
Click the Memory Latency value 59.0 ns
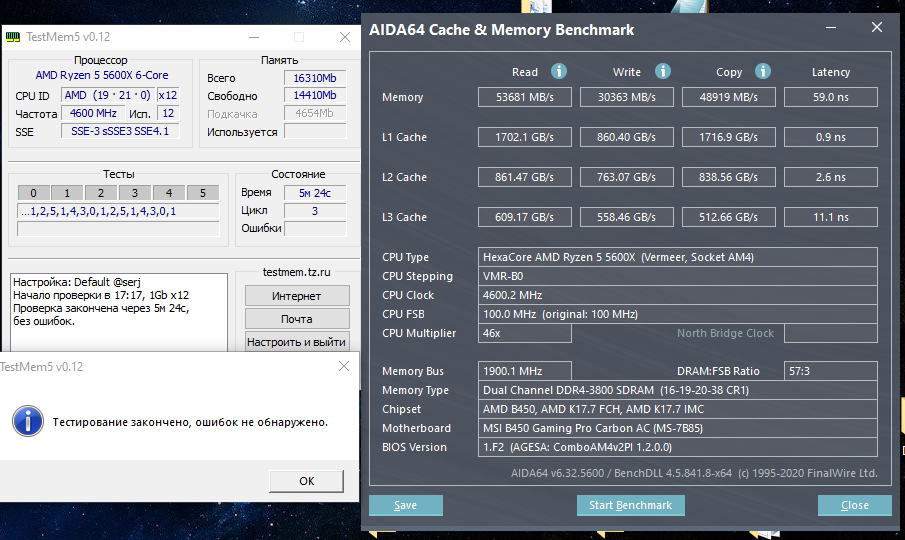tap(831, 97)
